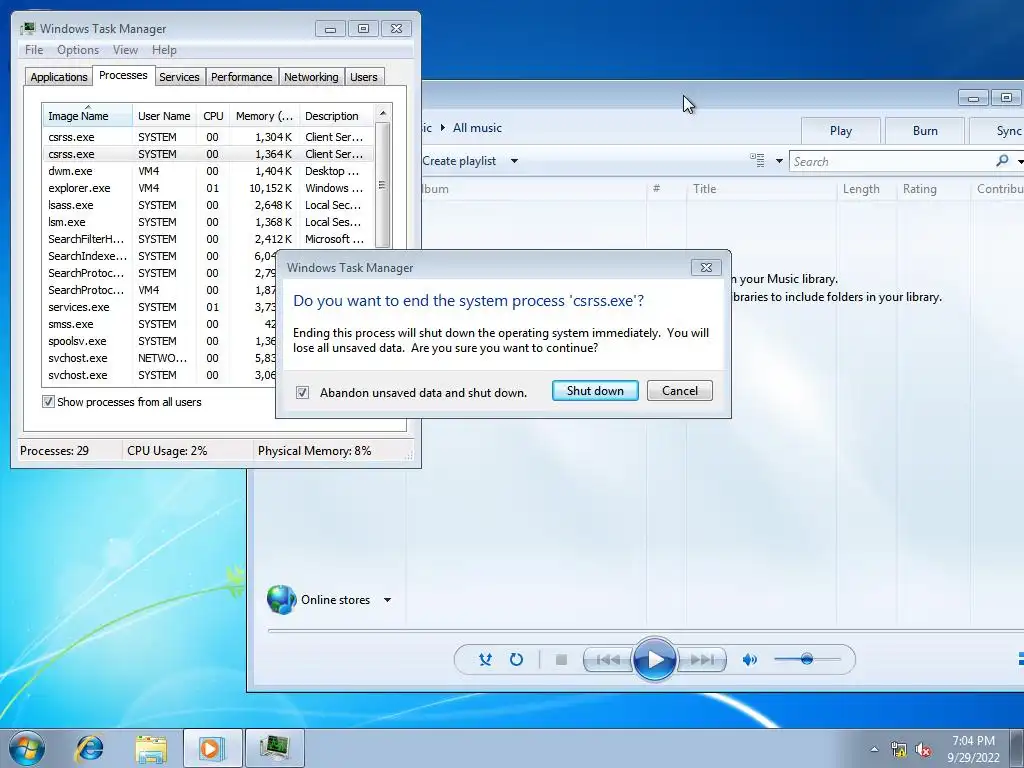Click the Online stores globe icon

(281, 599)
